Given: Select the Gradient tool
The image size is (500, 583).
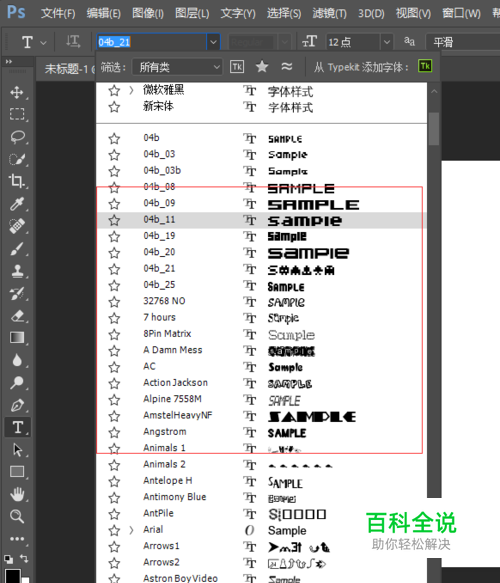Looking at the screenshot, I should 17,338.
